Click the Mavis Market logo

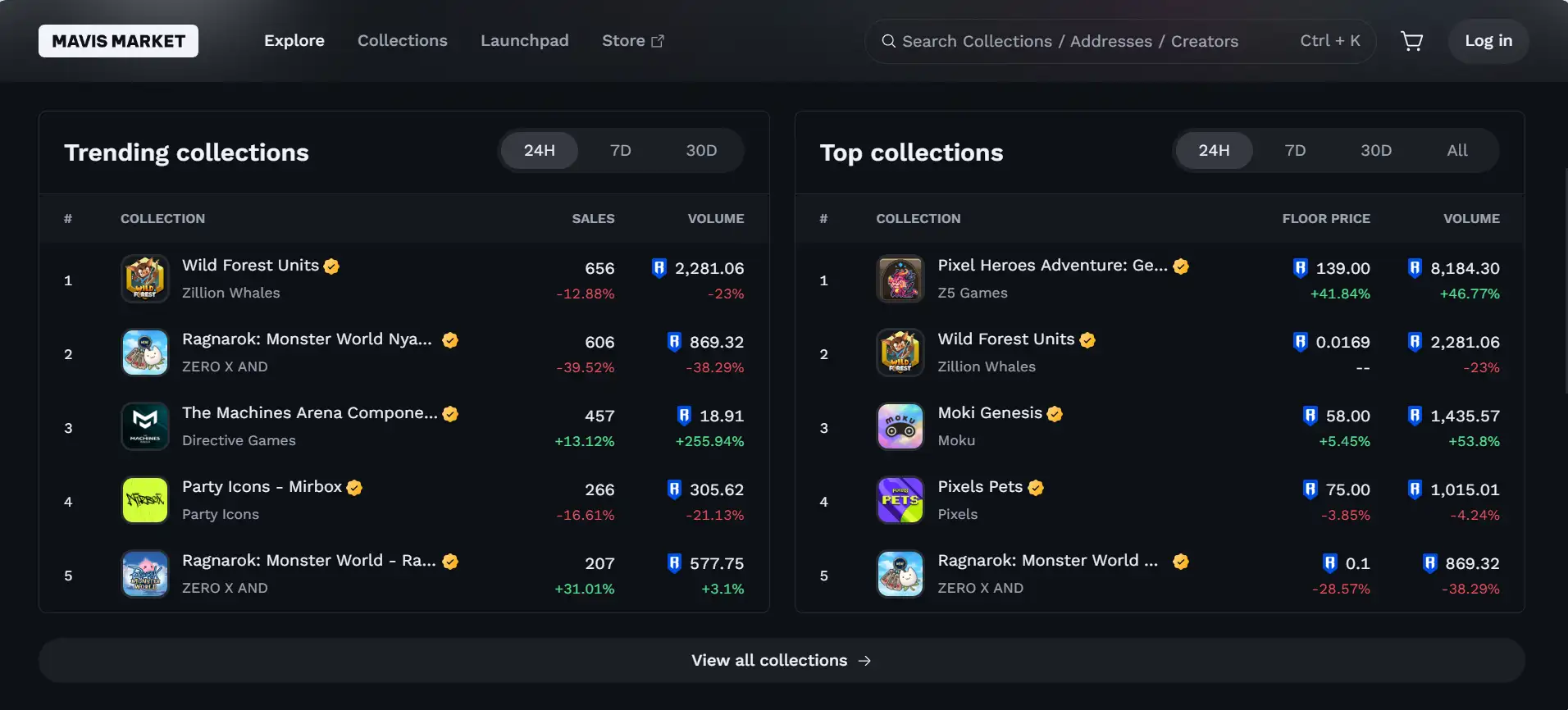pos(118,41)
